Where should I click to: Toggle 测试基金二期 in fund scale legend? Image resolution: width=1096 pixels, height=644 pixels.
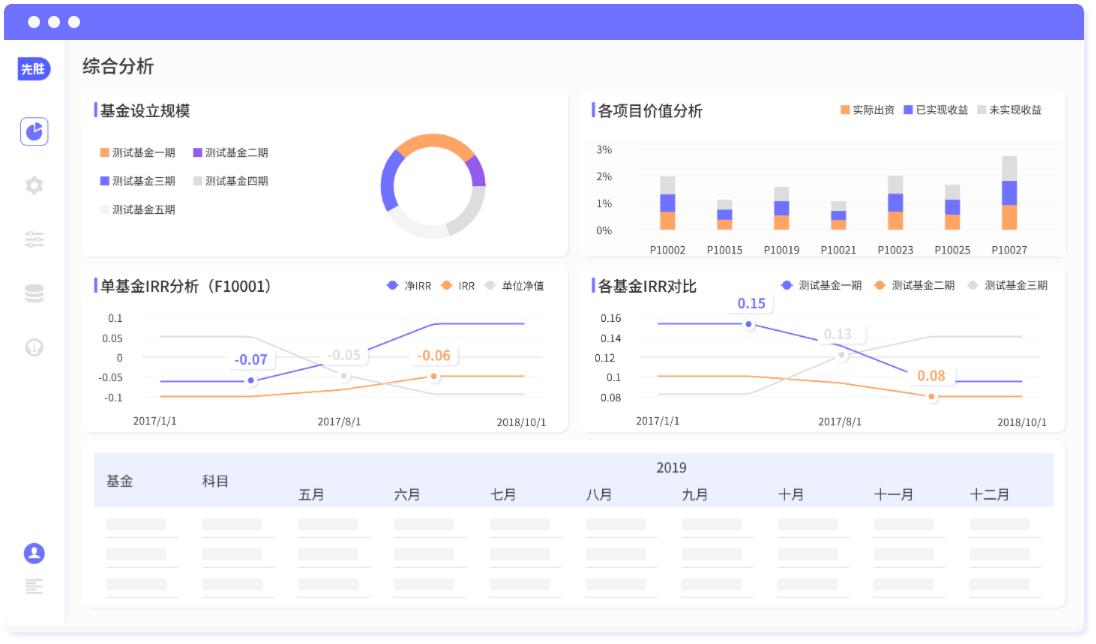click(x=230, y=153)
